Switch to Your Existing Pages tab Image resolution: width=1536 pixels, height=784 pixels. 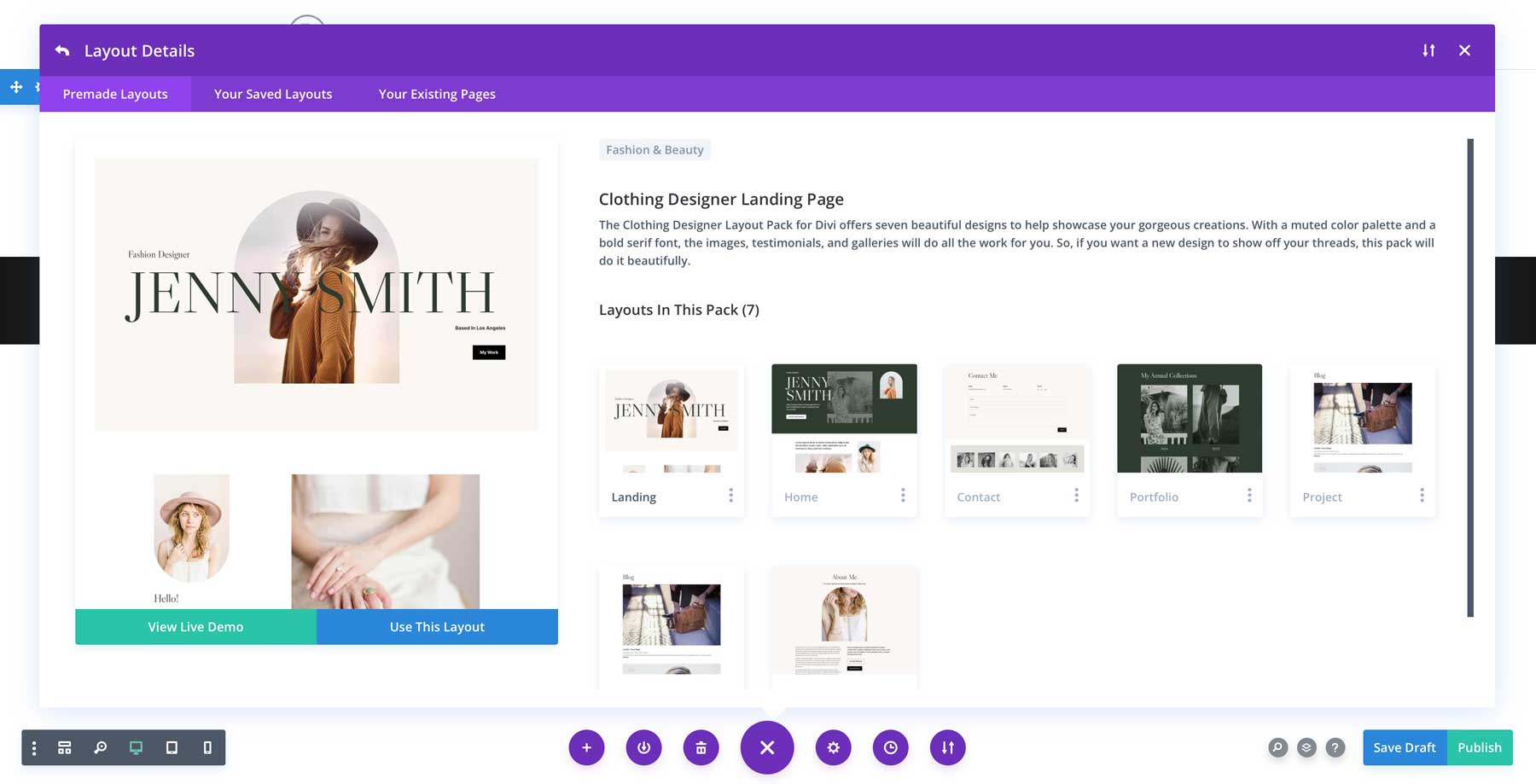[436, 94]
